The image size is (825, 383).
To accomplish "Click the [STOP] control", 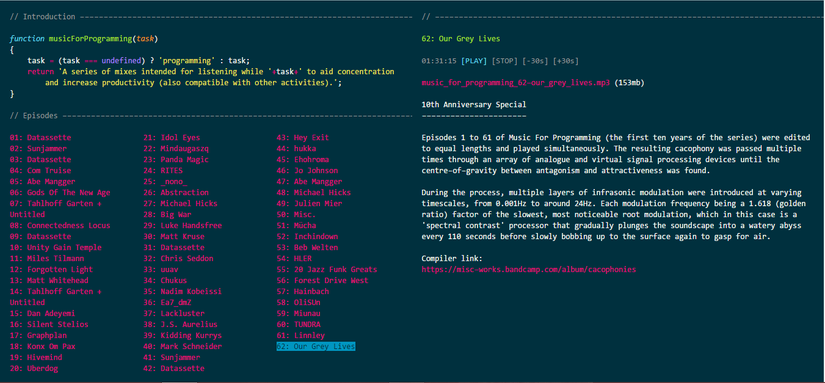I will point(505,61).
